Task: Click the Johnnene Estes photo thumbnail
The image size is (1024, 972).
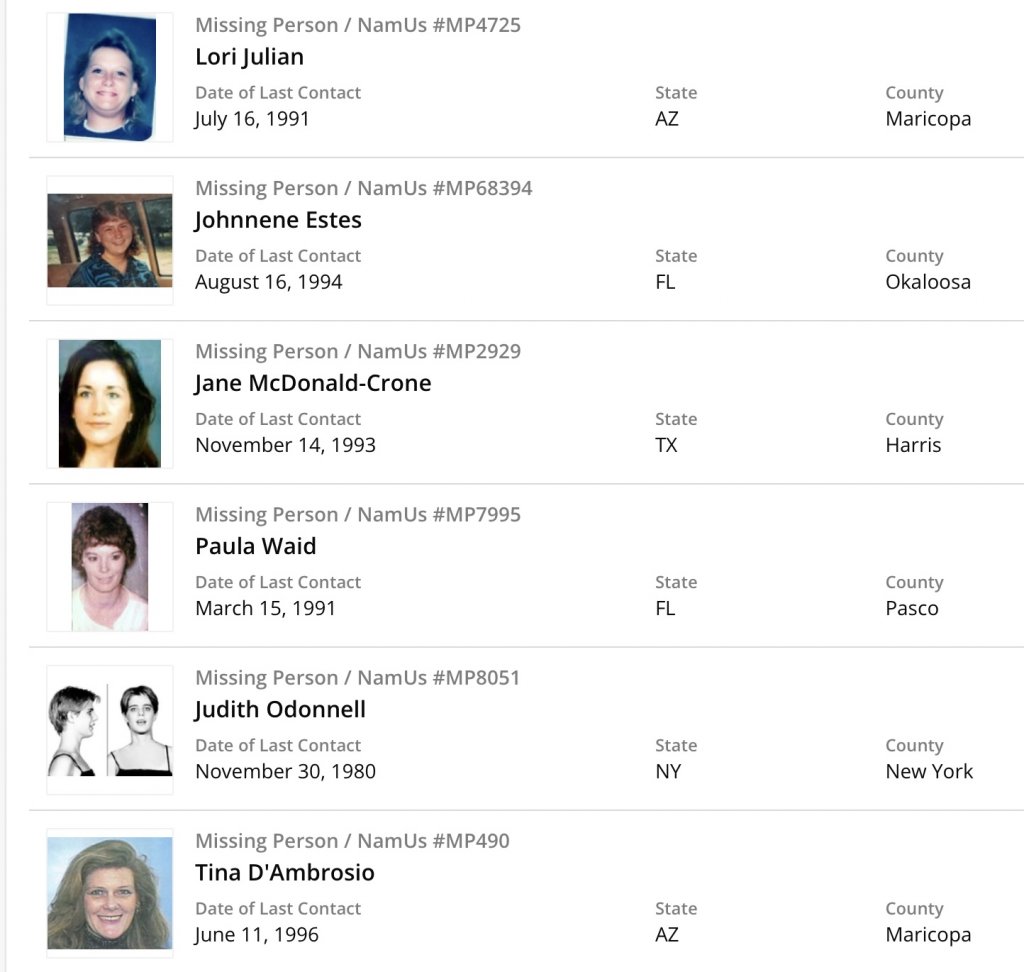Action: tap(110, 241)
